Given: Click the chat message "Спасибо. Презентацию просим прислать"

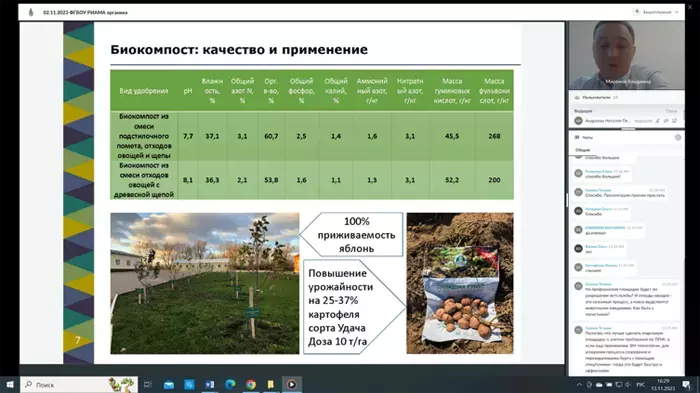Looking at the screenshot, I should click(x=625, y=195).
